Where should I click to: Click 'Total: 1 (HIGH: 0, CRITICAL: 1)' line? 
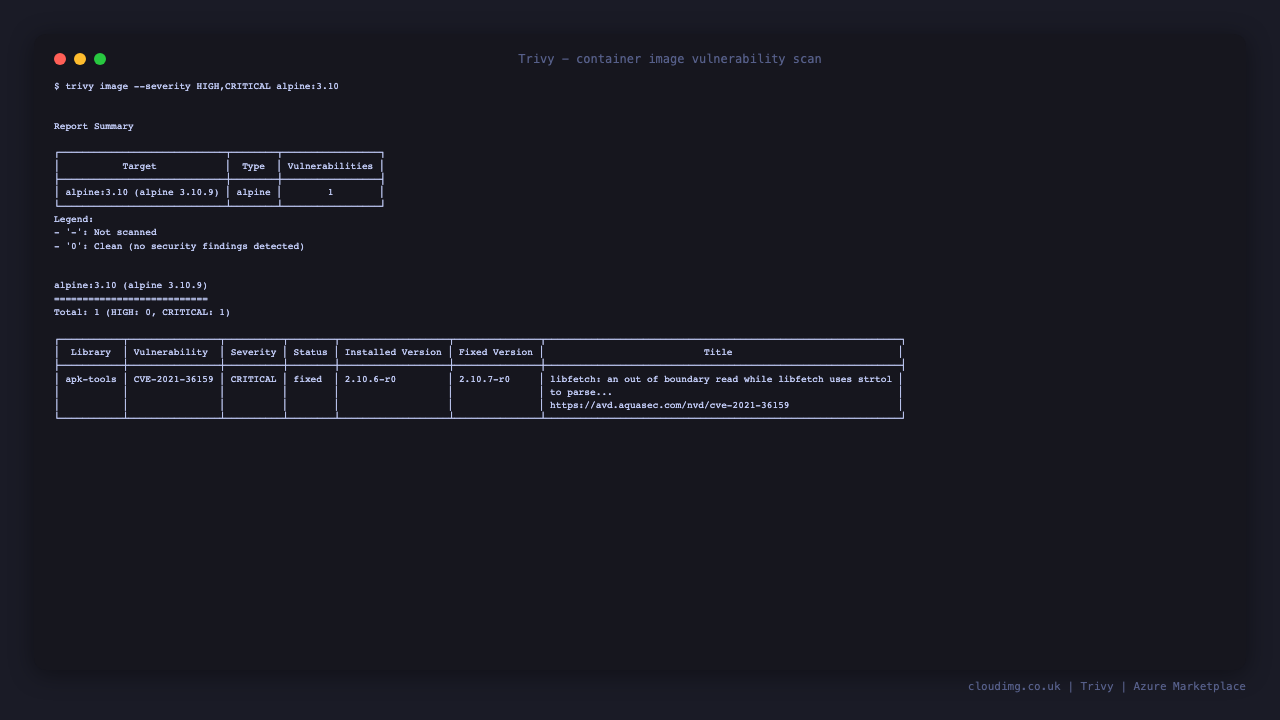pos(142,312)
